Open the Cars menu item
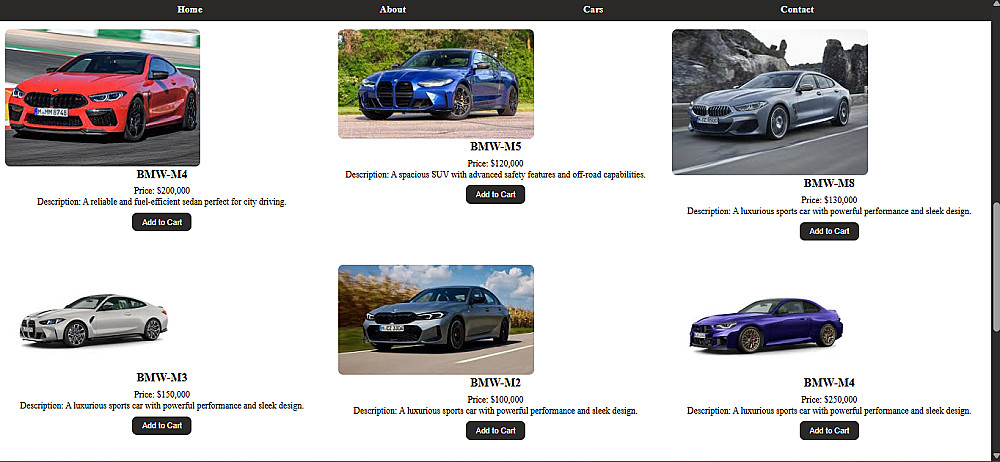The image size is (1000, 462). pos(593,10)
